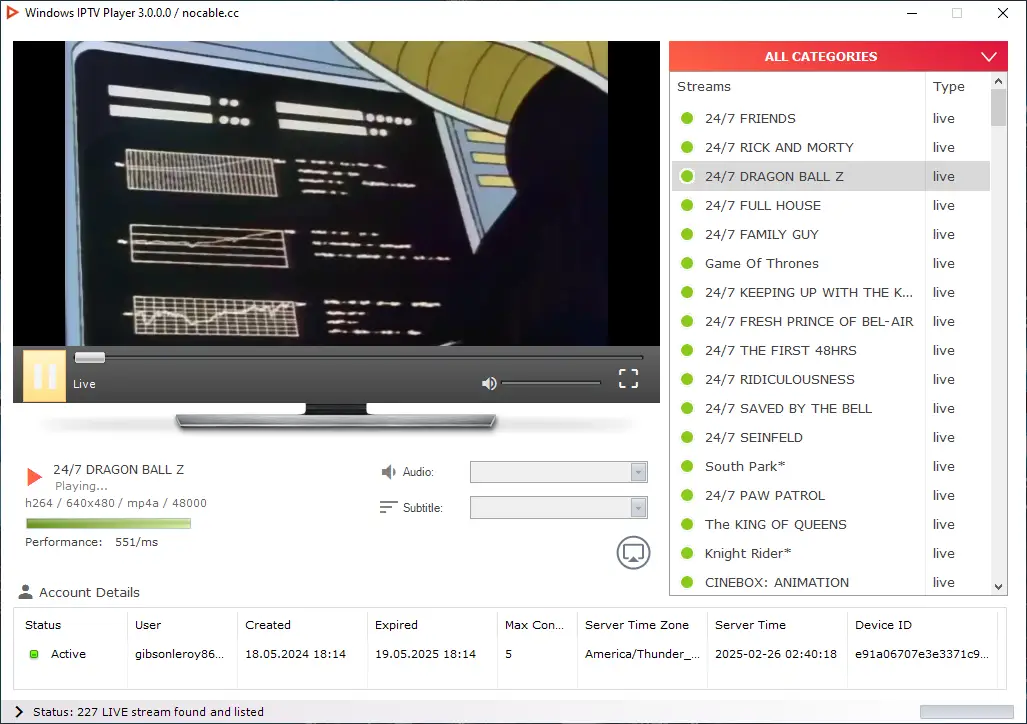Select the 24/7 FRIENDS stream

(x=831, y=118)
